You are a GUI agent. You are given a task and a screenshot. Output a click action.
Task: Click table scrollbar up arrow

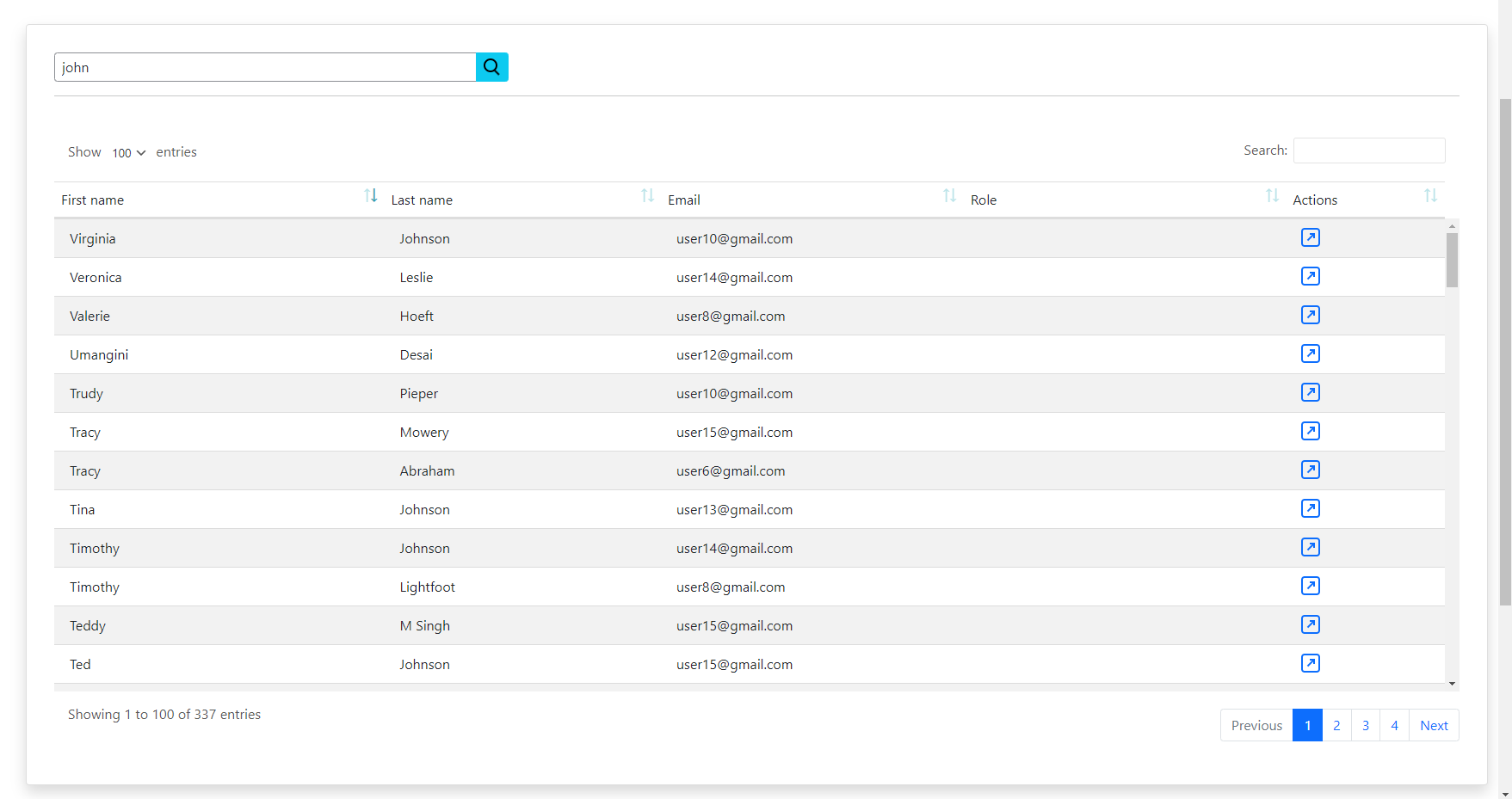pyautogui.click(x=1452, y=226)
